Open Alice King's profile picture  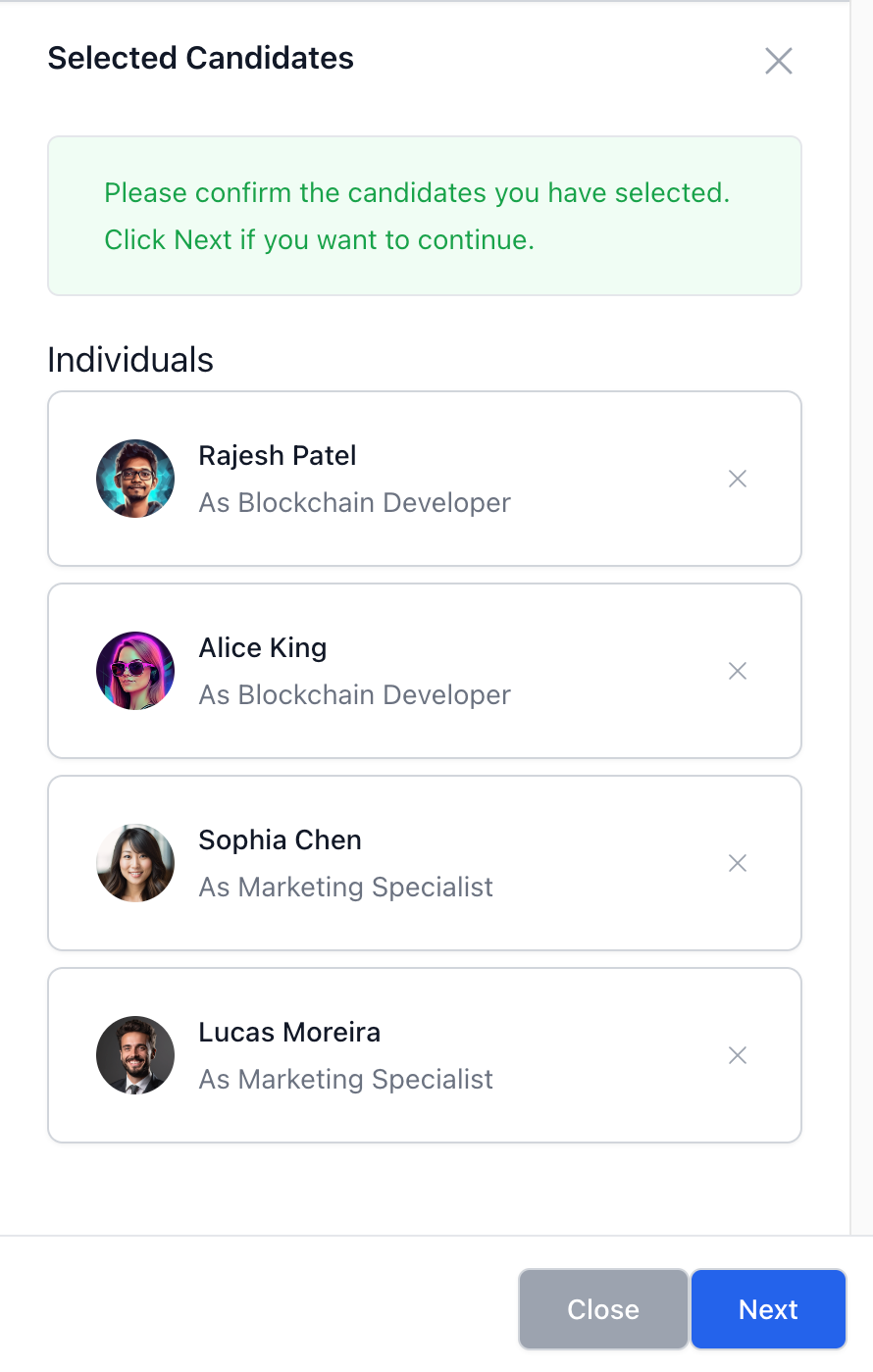tap(135, 671)
